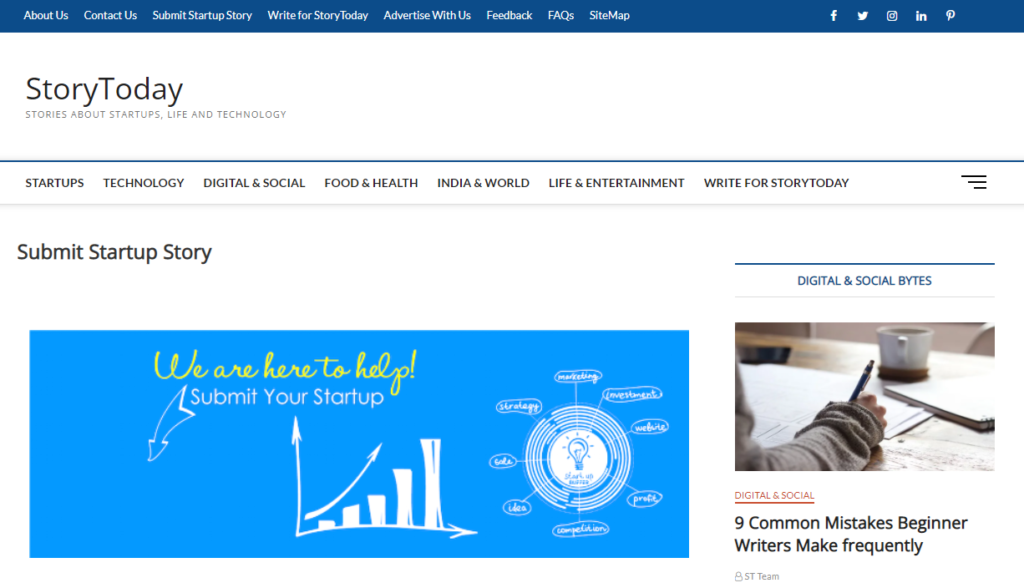
Task: Open the Facebook social icon
Action: pyautogui.click(x=833, y=16)
